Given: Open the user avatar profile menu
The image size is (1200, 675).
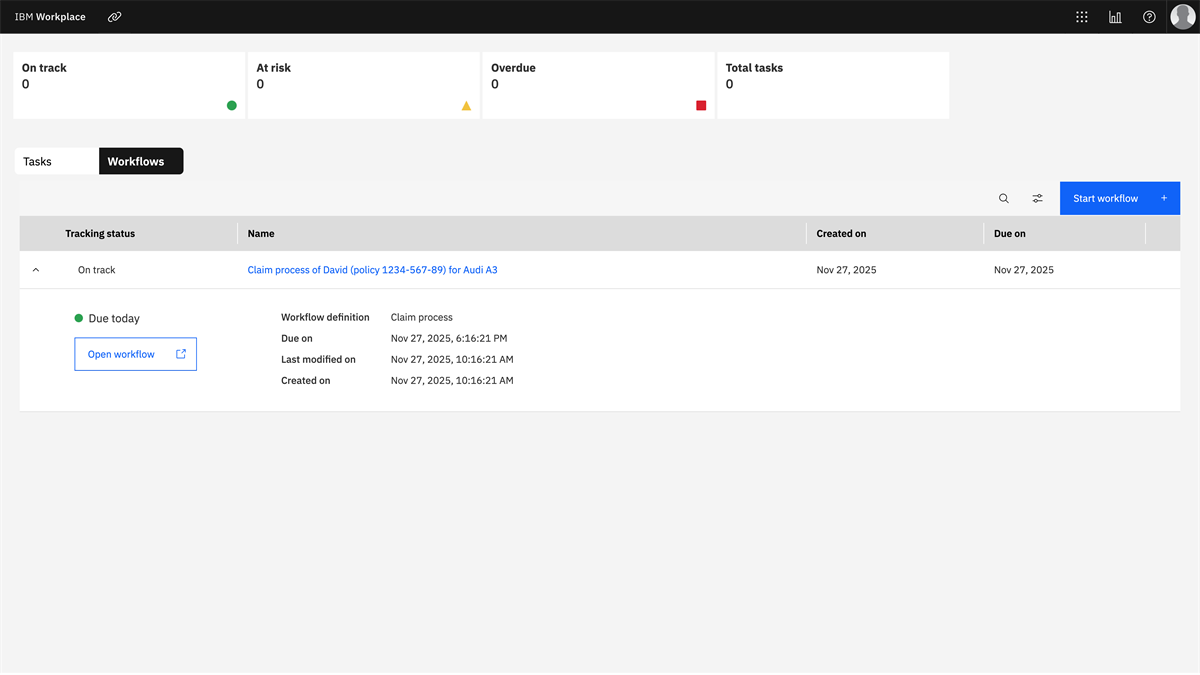Looking at the screenshot, I should click(x=1183, y=17).
